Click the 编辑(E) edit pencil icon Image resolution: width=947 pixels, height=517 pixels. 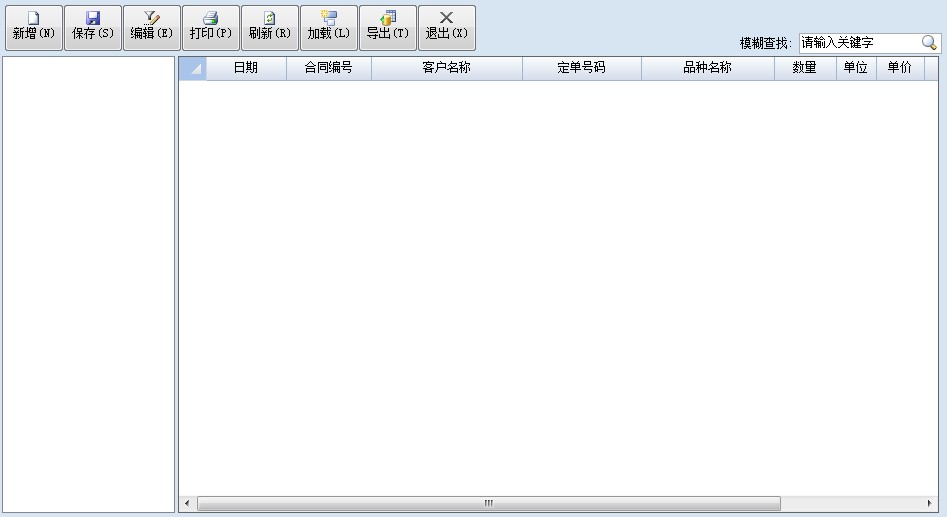point(152,18)
